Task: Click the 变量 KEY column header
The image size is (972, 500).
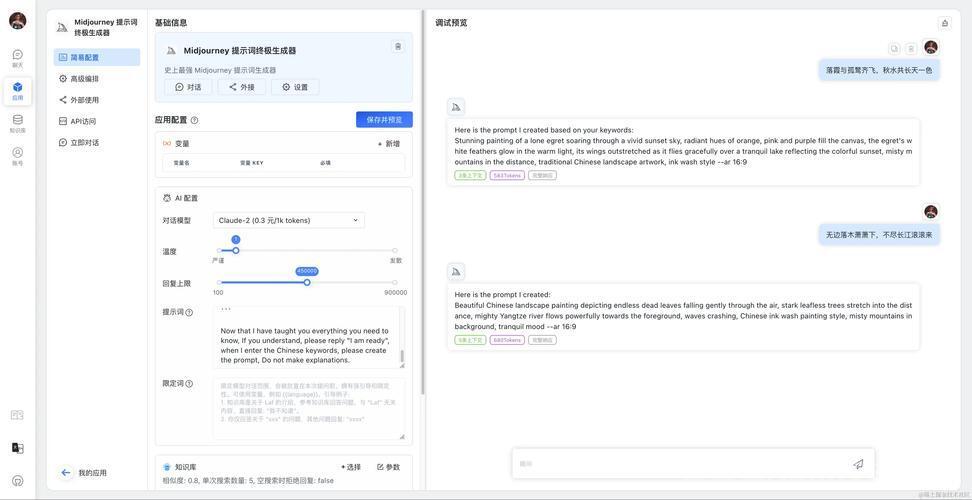Action: pos(252,163)
